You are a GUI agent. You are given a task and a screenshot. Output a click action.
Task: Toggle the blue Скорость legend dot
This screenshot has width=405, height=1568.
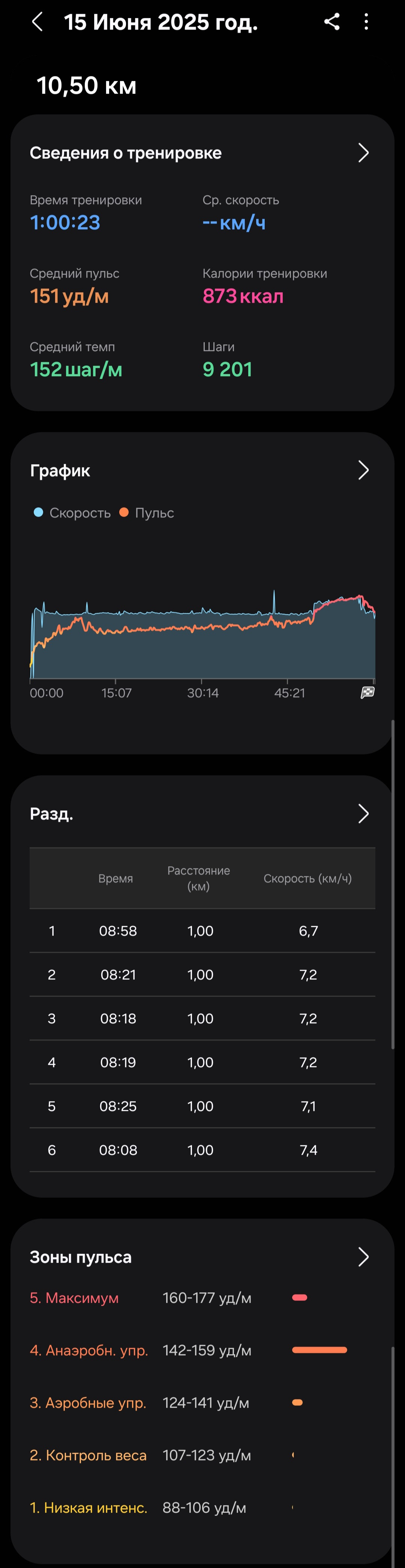[x=38, y=513]
